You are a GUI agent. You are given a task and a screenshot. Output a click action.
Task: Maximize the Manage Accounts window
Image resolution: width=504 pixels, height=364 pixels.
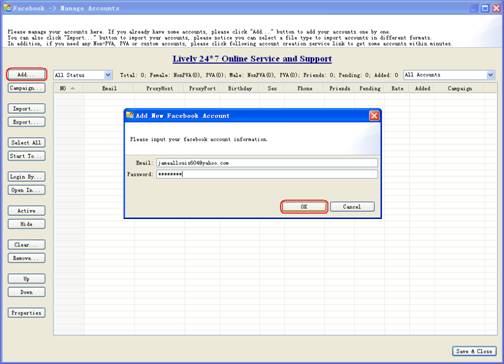point(485,8)
